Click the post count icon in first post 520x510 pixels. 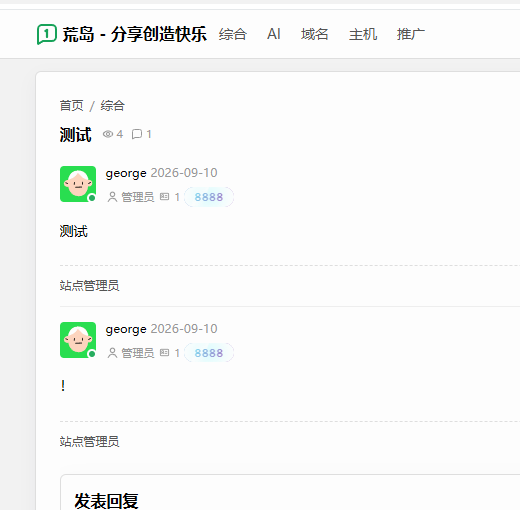pos(164,197)
